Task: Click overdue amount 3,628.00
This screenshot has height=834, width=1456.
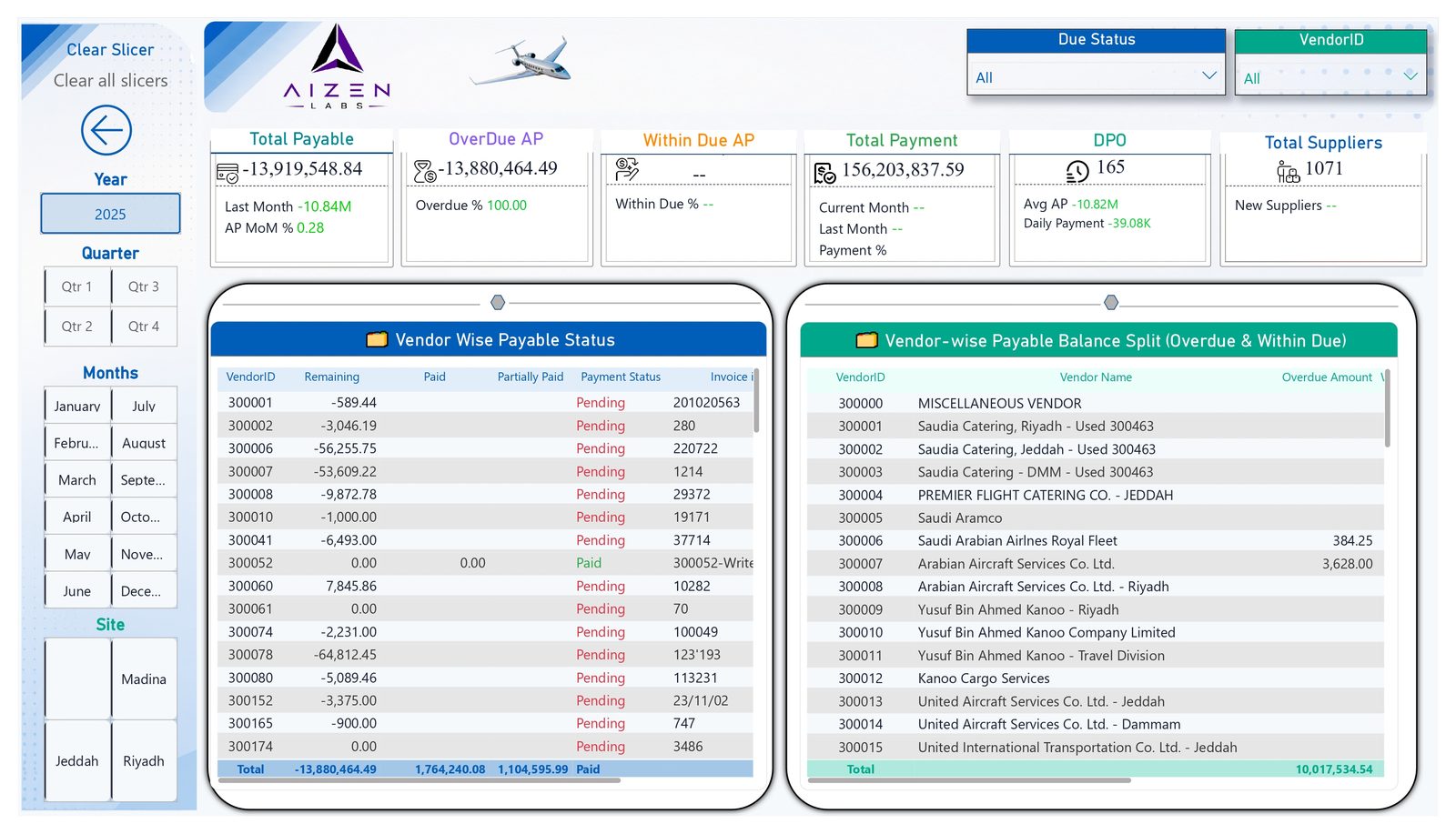Action: [x=1347, y=564]
